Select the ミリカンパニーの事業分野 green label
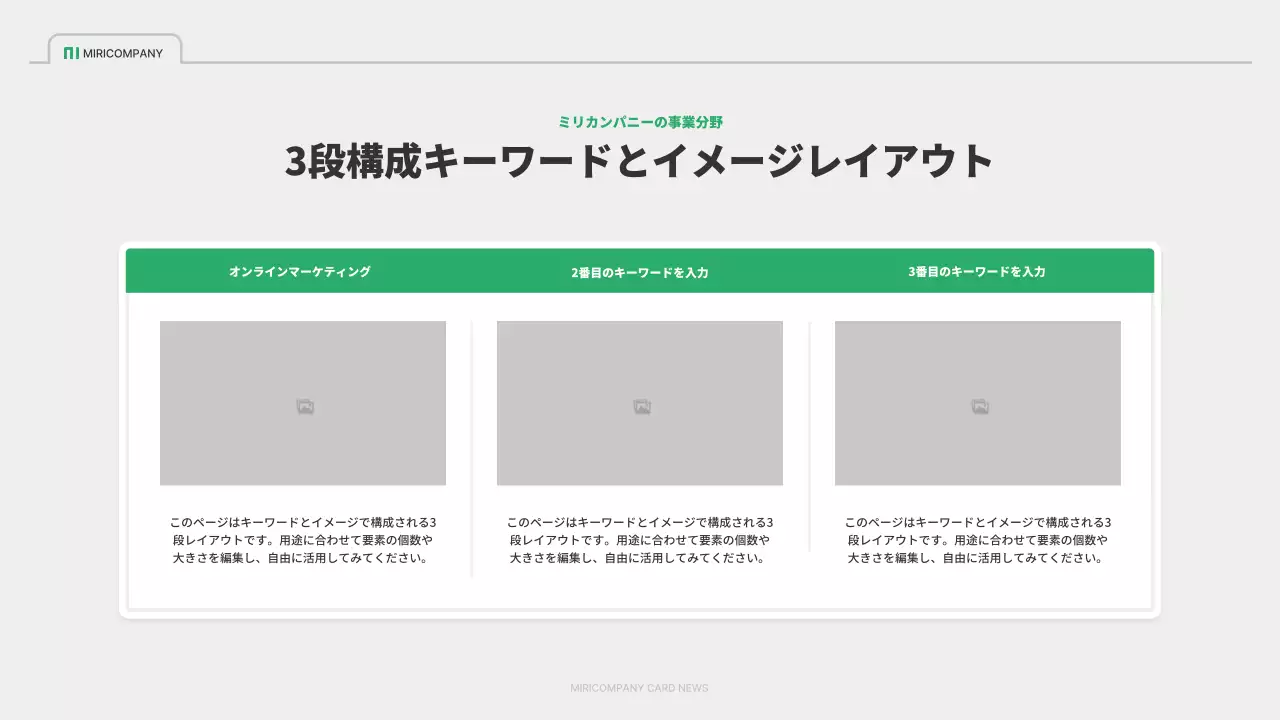 640,122
